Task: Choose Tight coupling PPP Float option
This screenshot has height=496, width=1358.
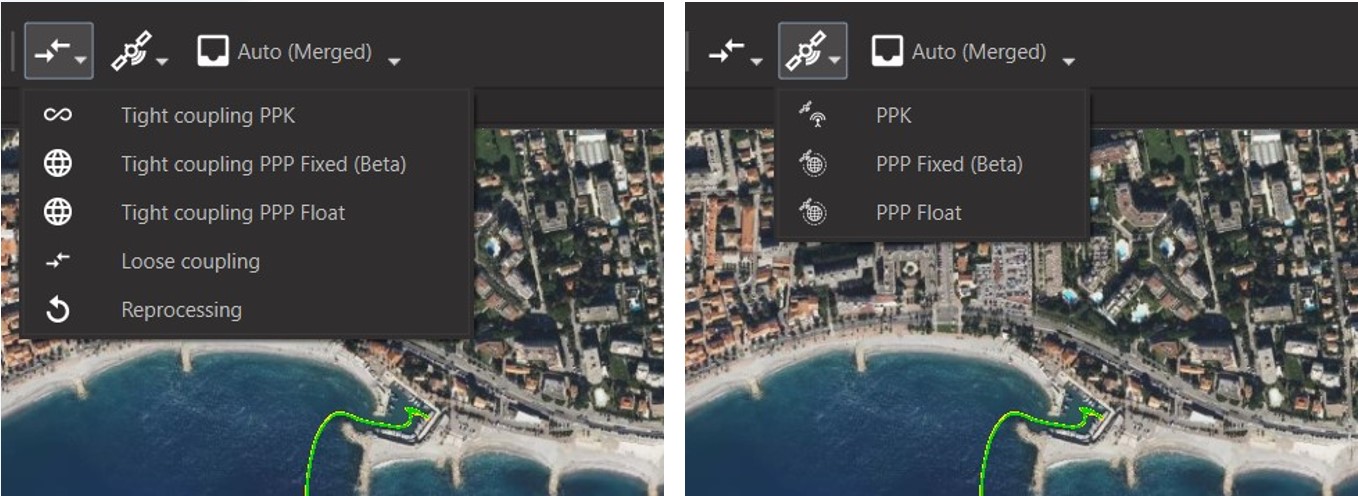Action: [246, 212]
